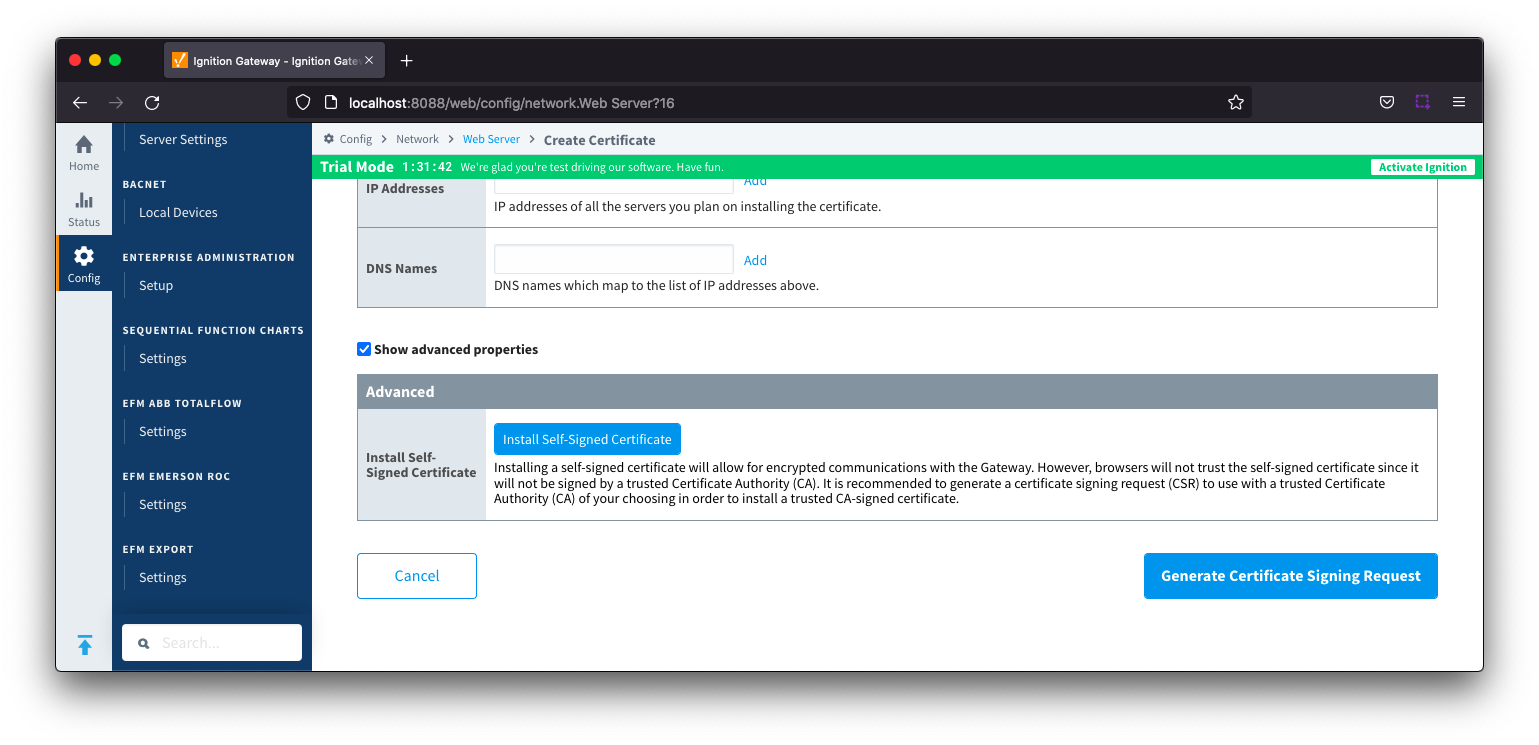Click the Install Self-Signed Certificate row label
Screen dimensions: 1539x745
coord(421,465)
